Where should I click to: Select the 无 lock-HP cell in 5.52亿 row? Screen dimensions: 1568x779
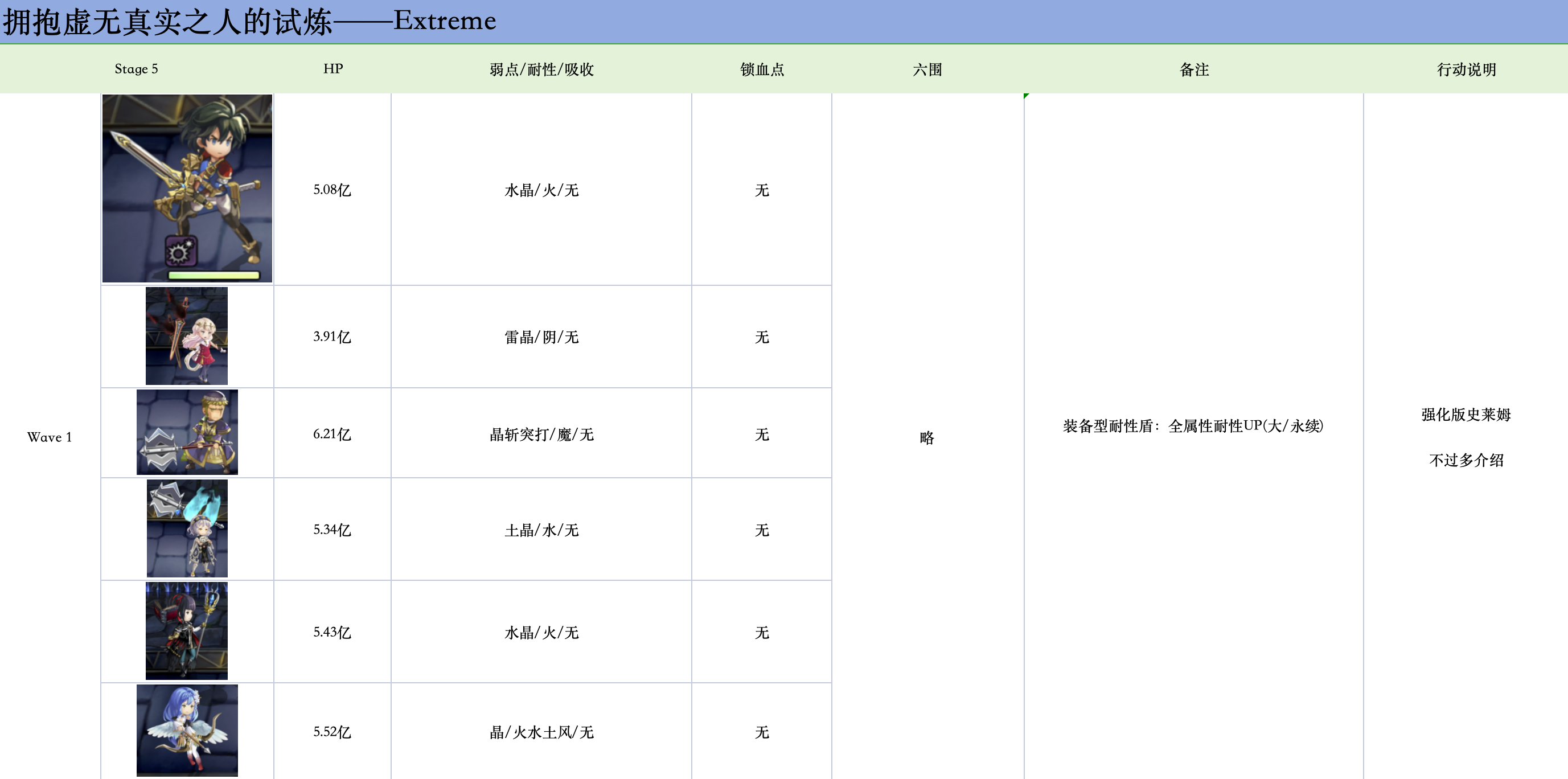tap(762, 732)
